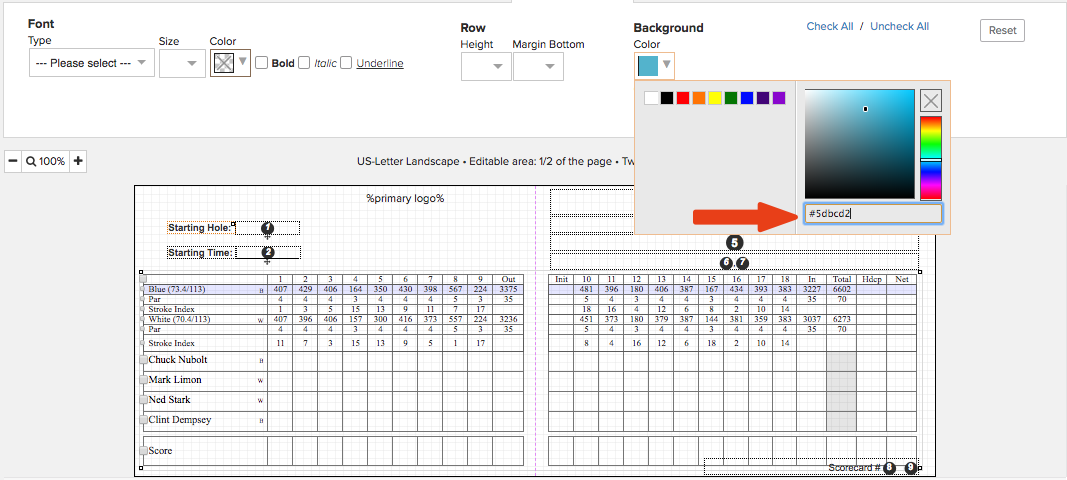Open the Row Height dropdown
Screen dimensions: 1067x480
click(x=486, y=66)
